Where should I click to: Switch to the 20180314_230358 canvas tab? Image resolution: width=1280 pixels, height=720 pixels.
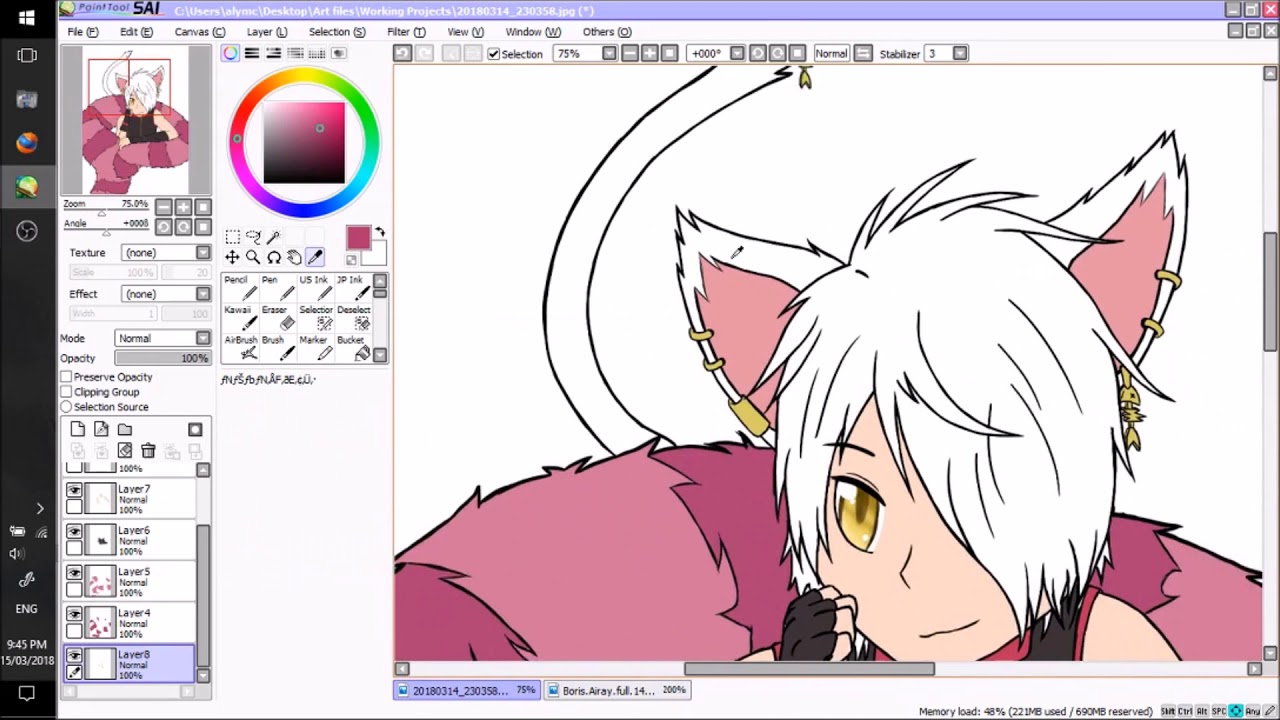point(467,690)
